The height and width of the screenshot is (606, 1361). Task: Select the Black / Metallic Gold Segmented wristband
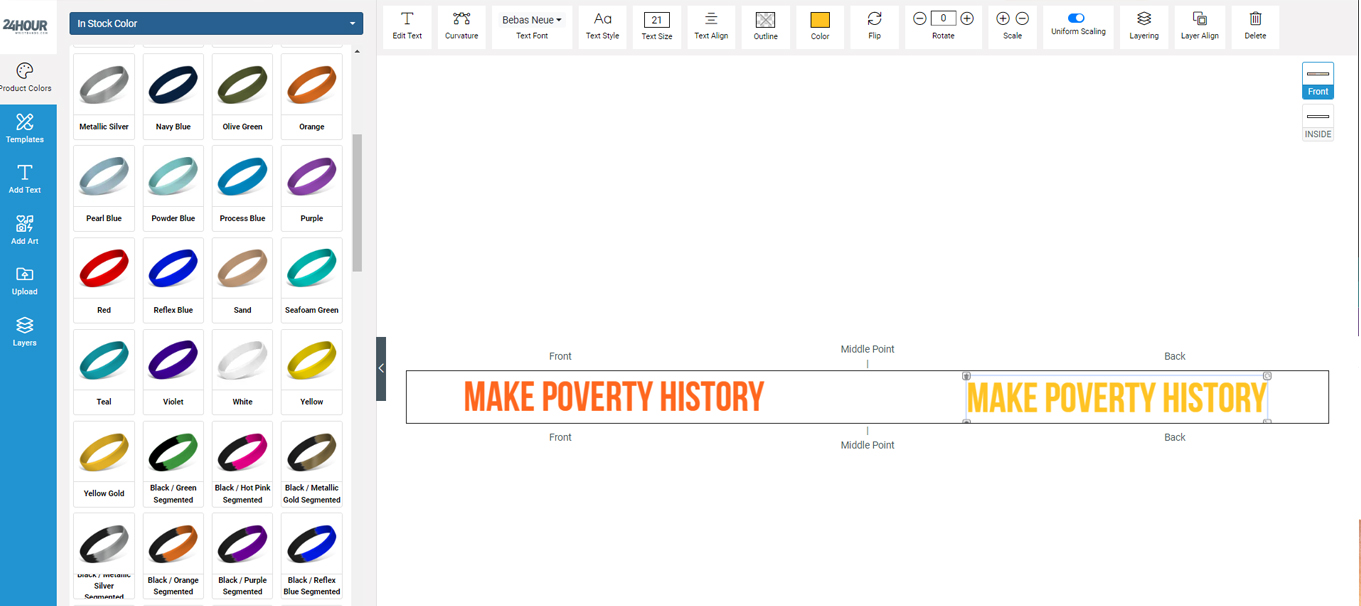point(312,464)
